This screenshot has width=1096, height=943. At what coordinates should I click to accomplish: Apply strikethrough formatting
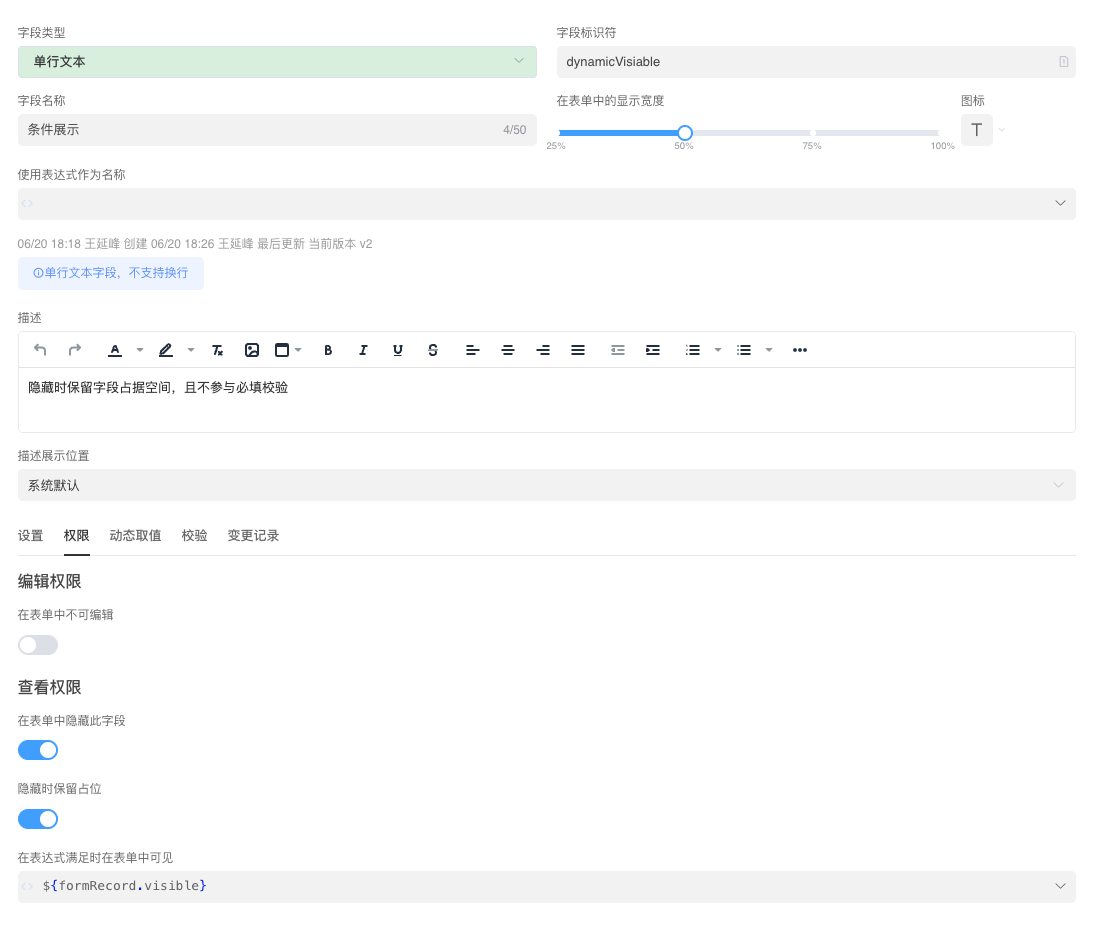pos(433,350)
